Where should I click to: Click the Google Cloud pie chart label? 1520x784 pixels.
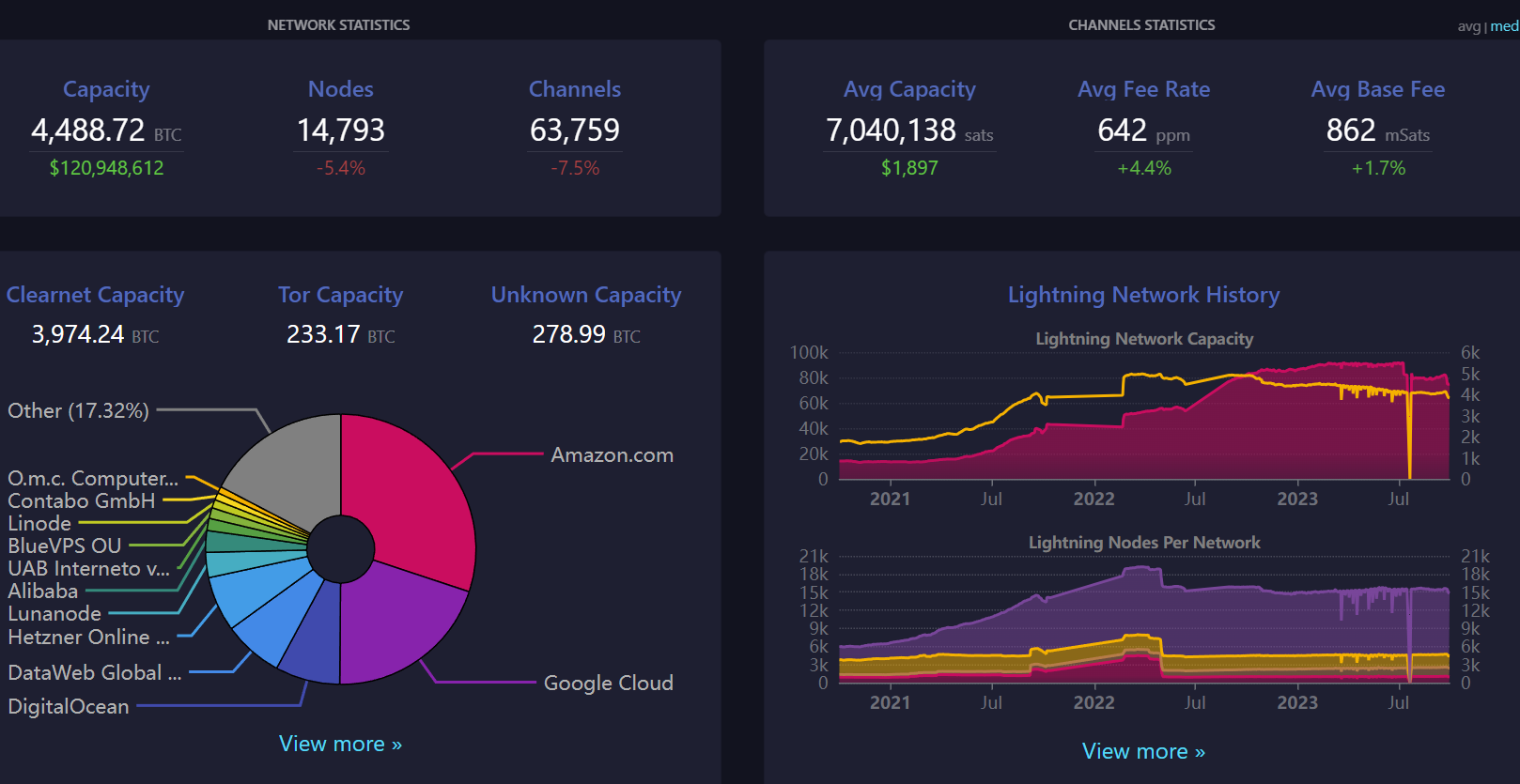coord(608,683)
